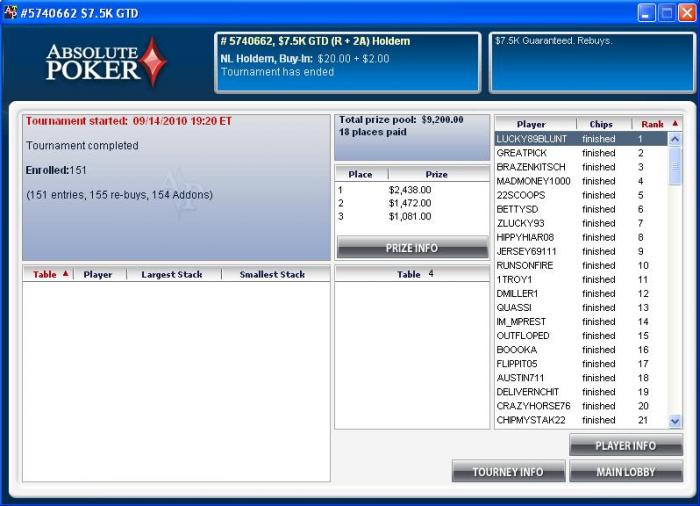The image size is (700, 506).
Task: Open TOURNEY INFO
Action: [508, 472]
